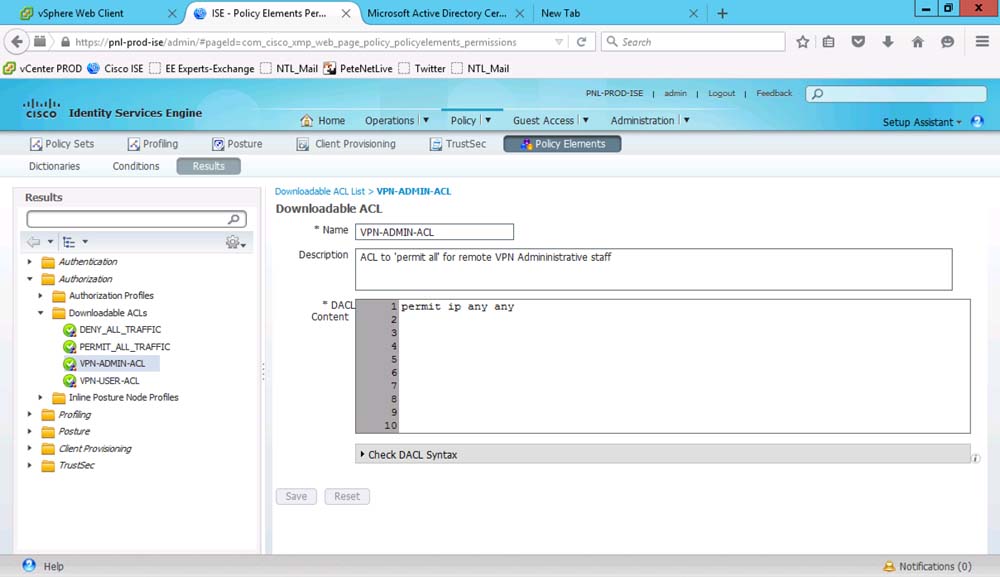Click the Logout link
This screenshot has width=1000, height=577.
(x=721, y=93)
